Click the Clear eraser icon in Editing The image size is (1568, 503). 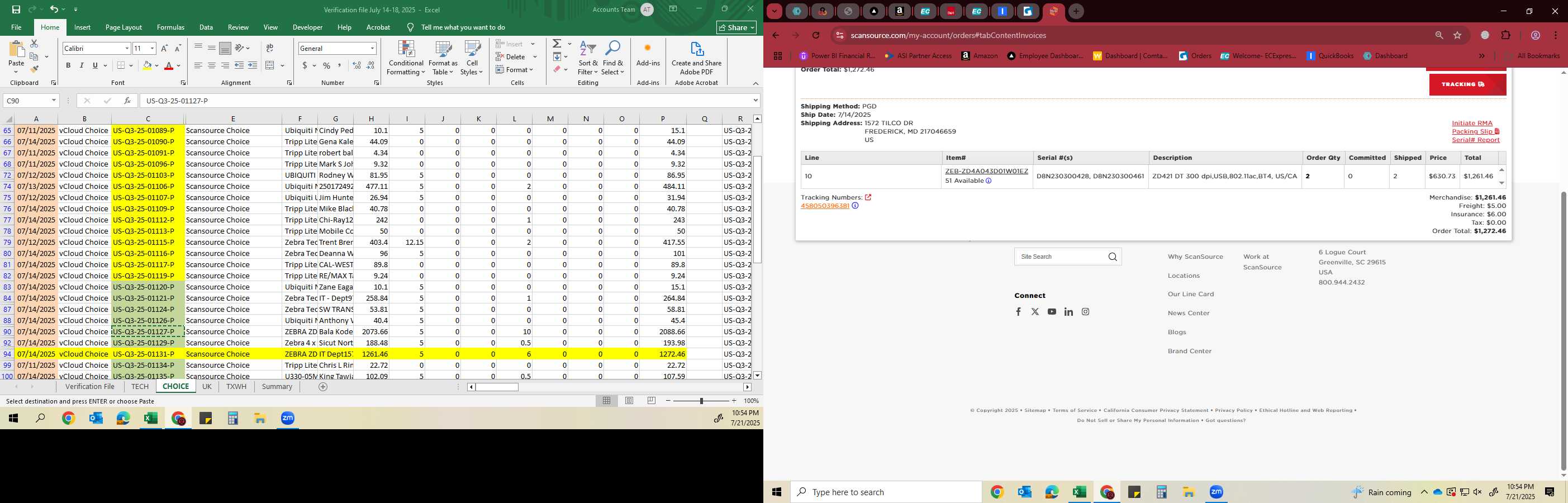click(x=557, y=69)
